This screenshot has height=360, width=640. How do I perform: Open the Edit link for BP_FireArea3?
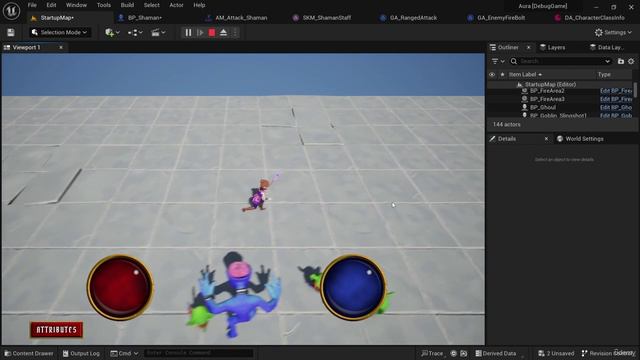tap(616, 99)
